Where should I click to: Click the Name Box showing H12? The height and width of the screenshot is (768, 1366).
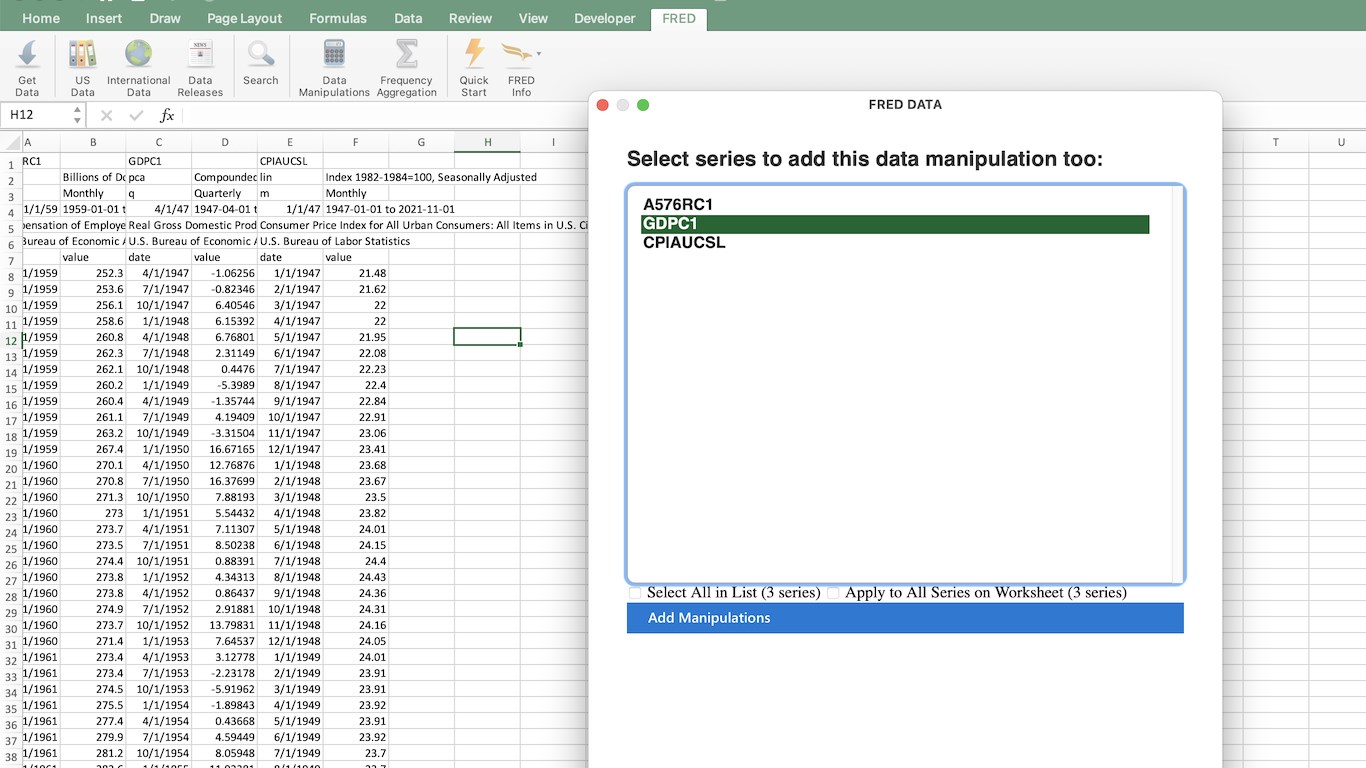pos(36,115)
